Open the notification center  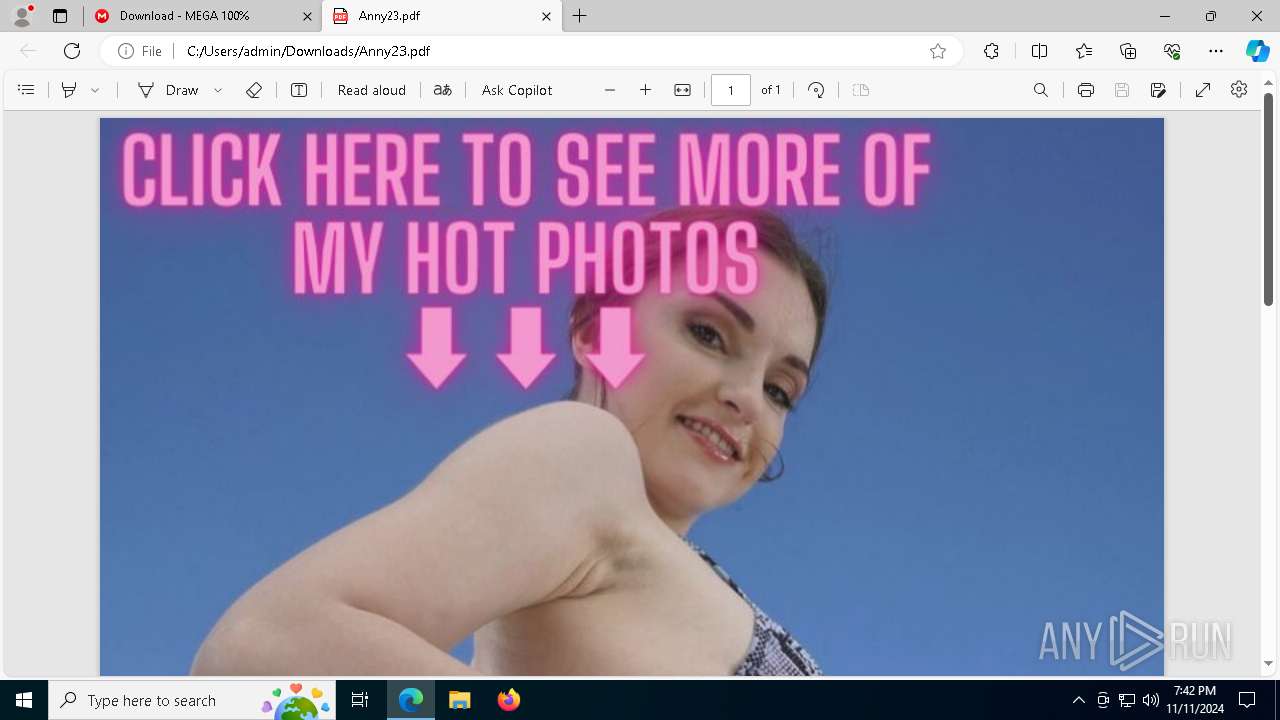1247,700
